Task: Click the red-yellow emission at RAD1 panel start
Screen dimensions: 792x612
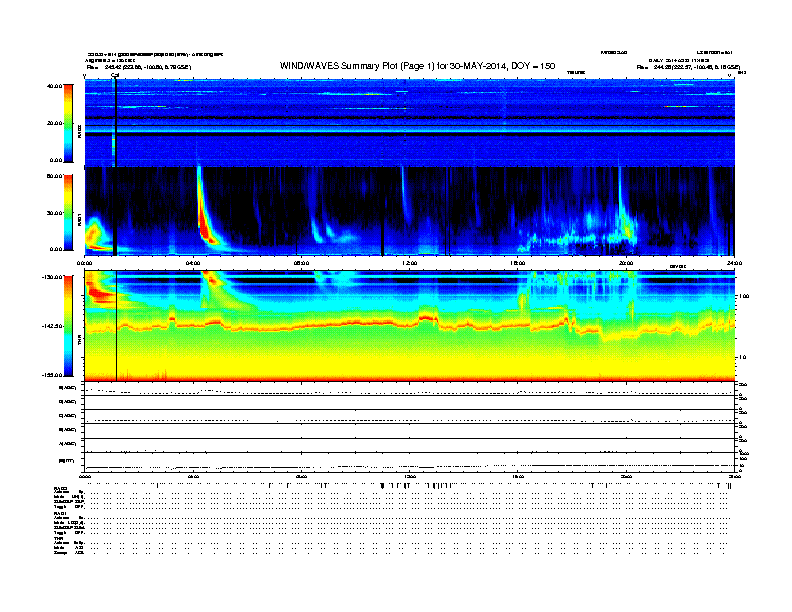Action: coord(94,236)
